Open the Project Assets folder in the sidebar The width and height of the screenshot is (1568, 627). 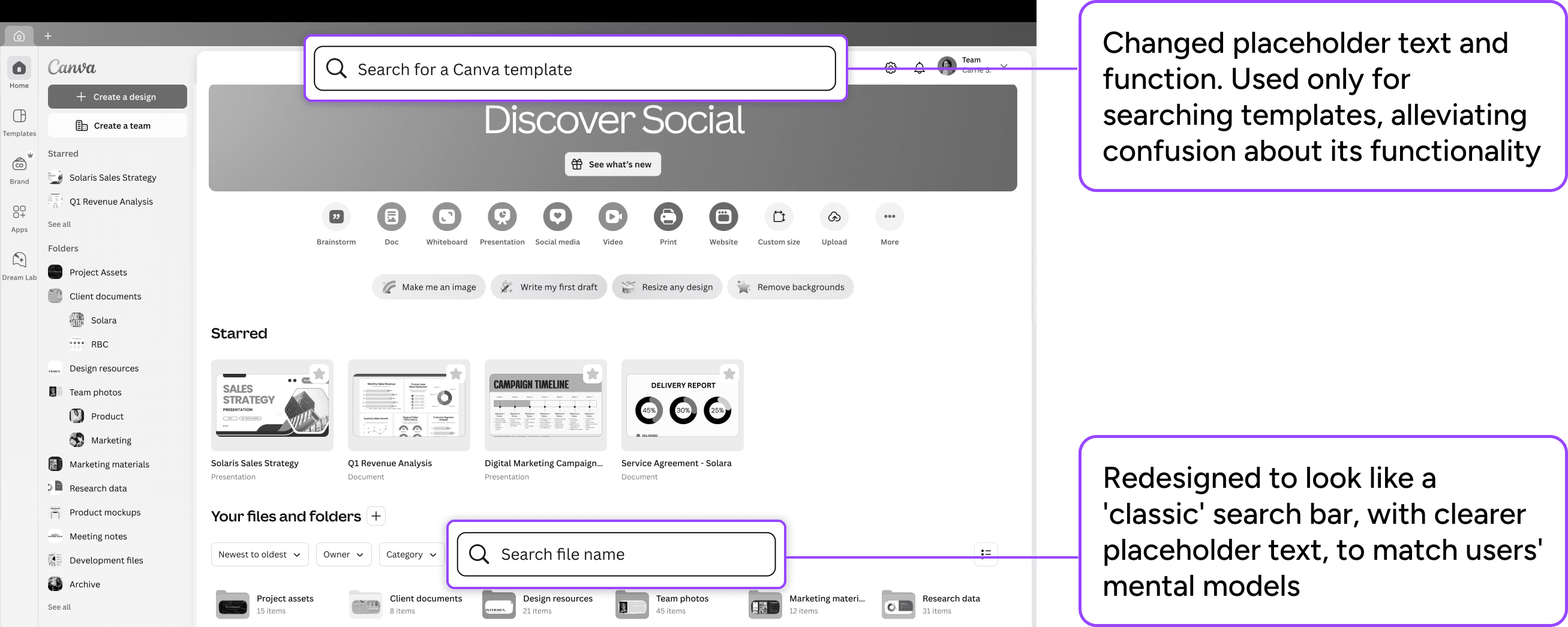tap(88, 272)
